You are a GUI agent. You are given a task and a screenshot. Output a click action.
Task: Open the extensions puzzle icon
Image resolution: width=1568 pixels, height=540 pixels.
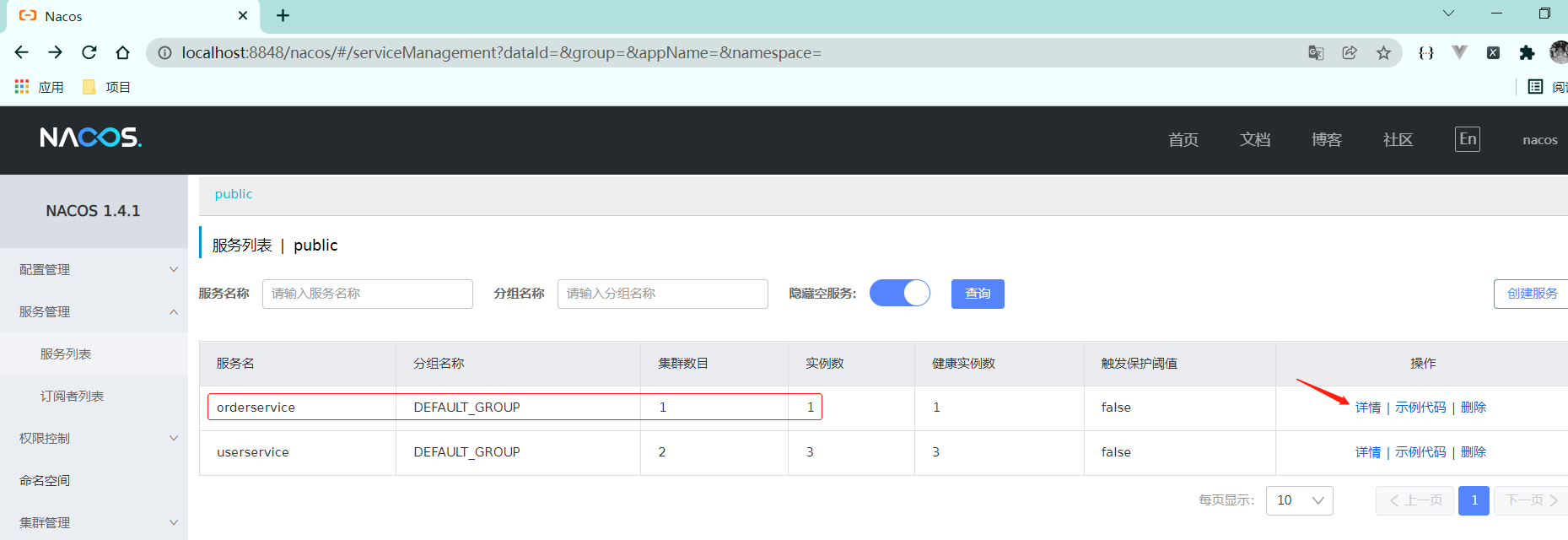(1527, 52)
